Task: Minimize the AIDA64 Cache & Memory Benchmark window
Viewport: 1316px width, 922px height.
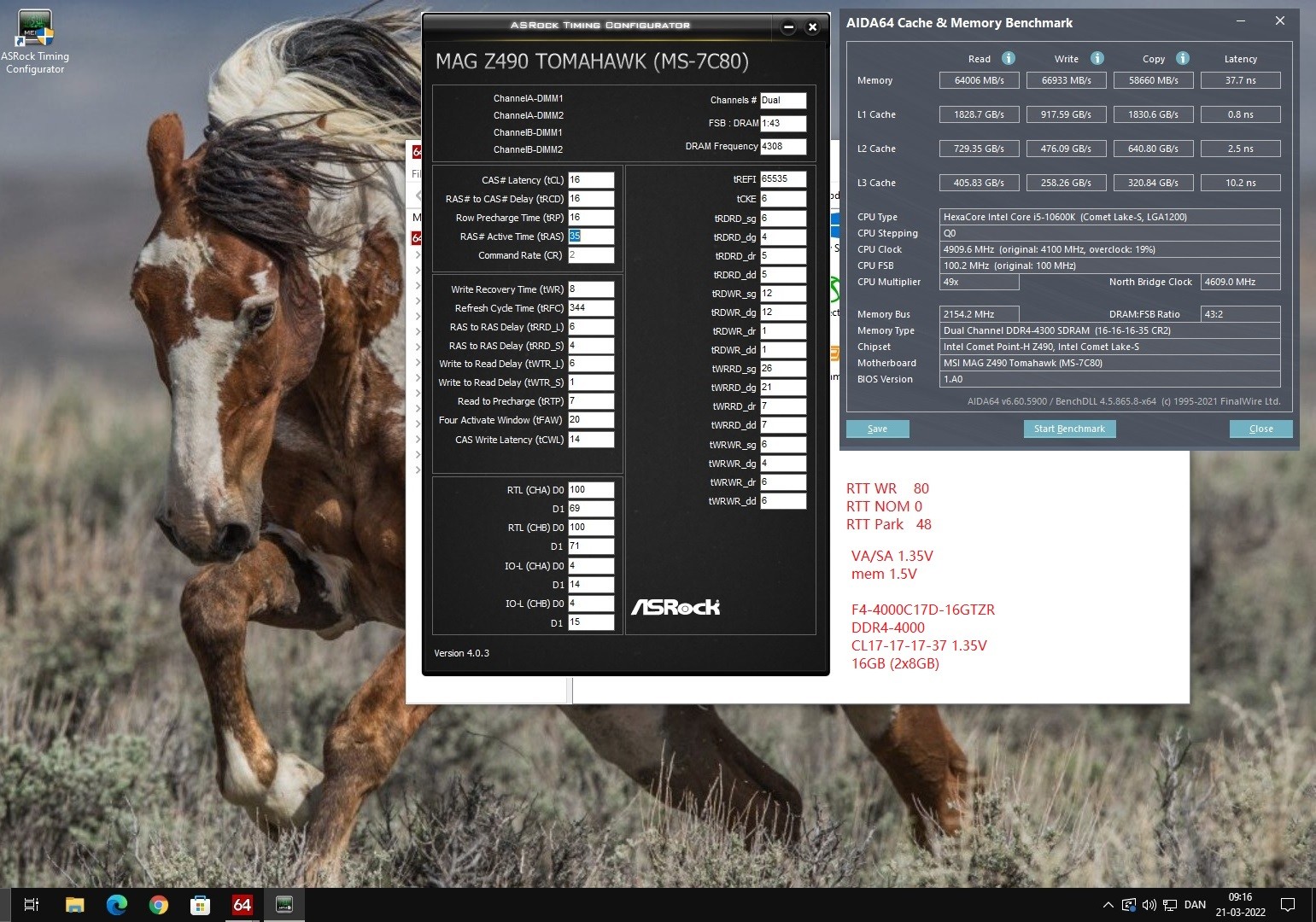Action: pos(1241,21)
